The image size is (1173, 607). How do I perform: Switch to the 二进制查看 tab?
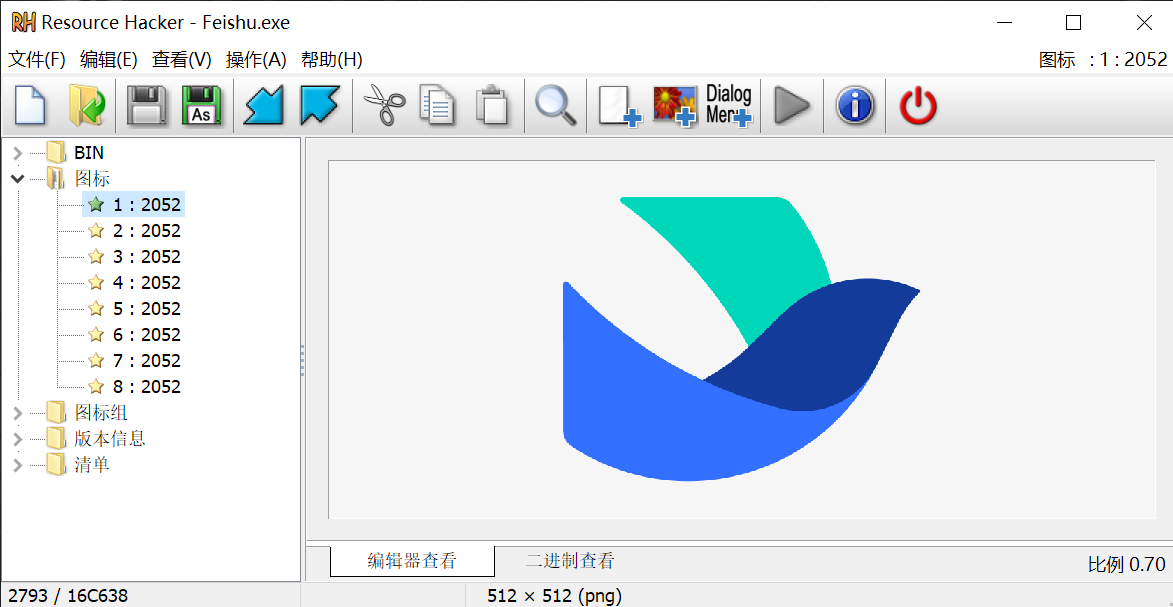tap(570, 561)
